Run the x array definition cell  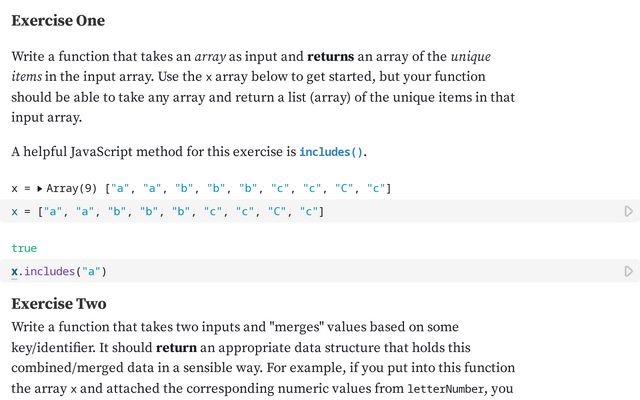pos(629,211)
